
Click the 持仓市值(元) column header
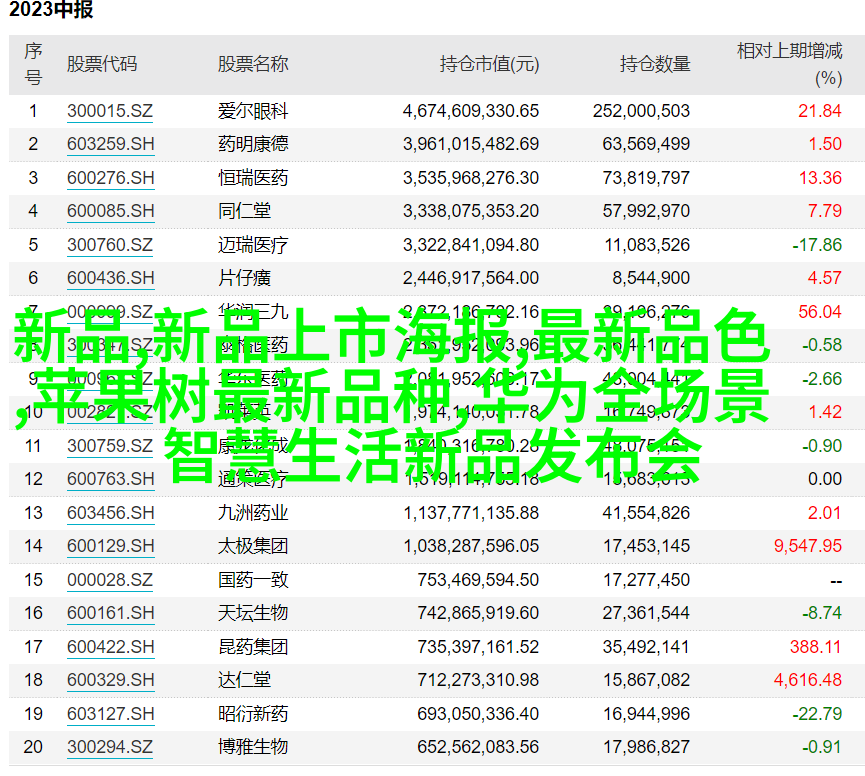click(489, 65)
